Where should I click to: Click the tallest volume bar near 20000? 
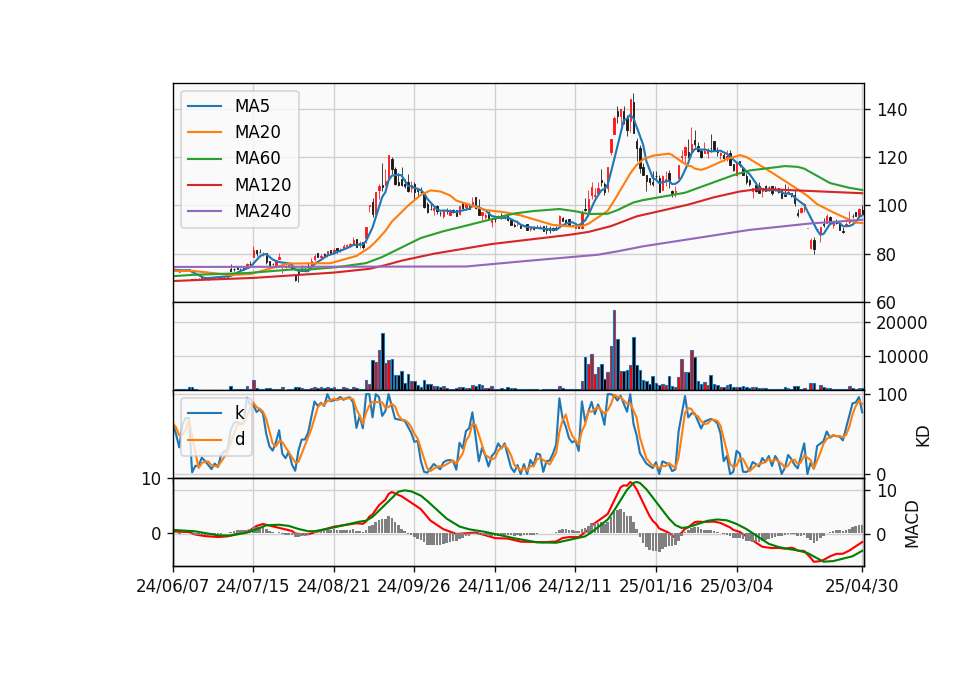(x=614, y=350)
